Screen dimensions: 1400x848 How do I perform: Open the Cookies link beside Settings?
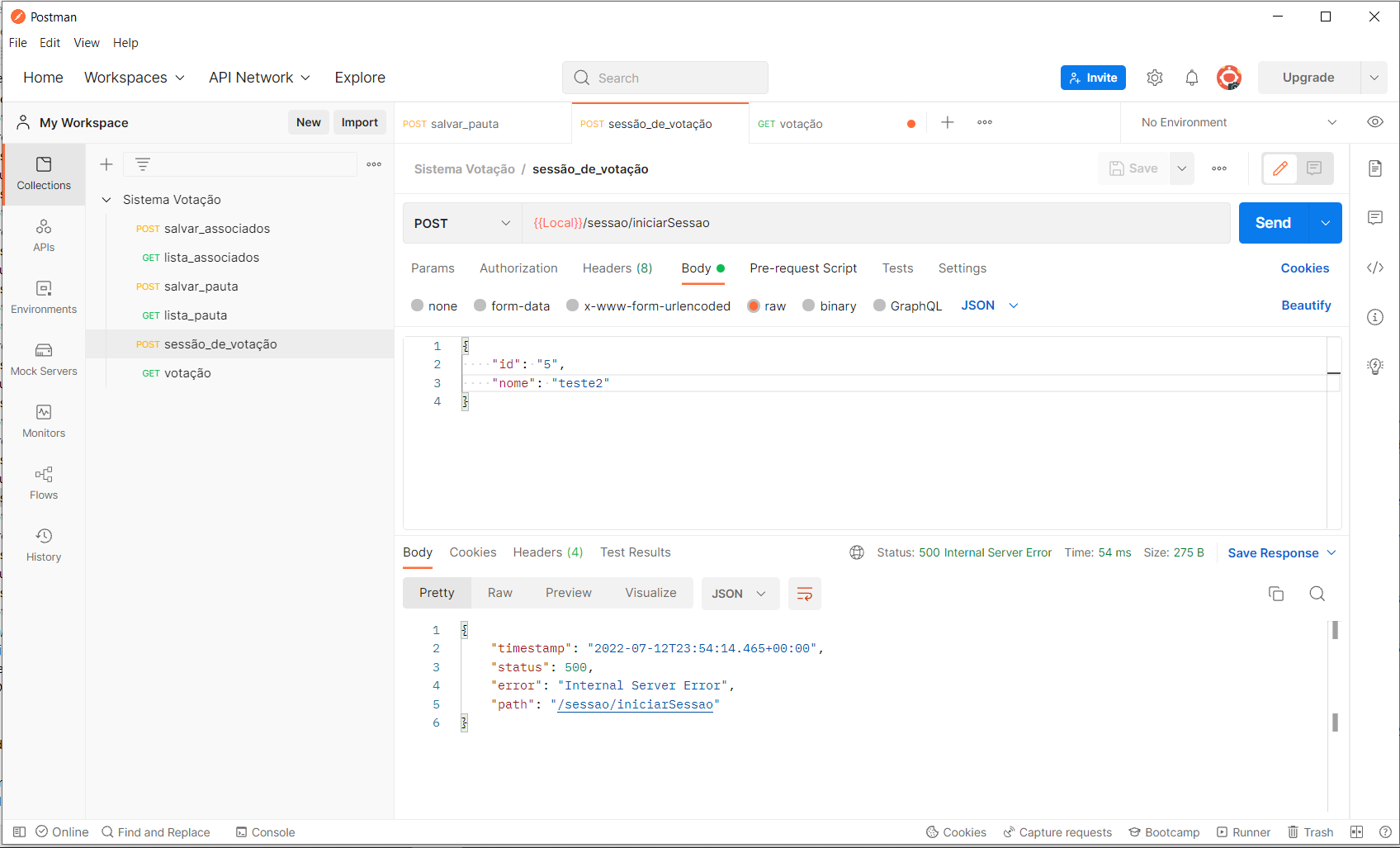pyautogui.click(x=1305, y=268)
